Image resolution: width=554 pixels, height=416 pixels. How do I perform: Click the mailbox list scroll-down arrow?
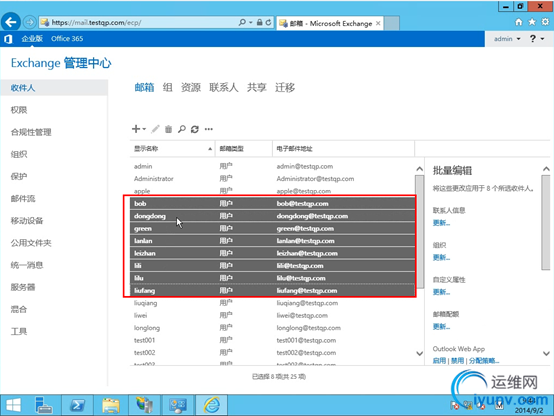(419, 353)
